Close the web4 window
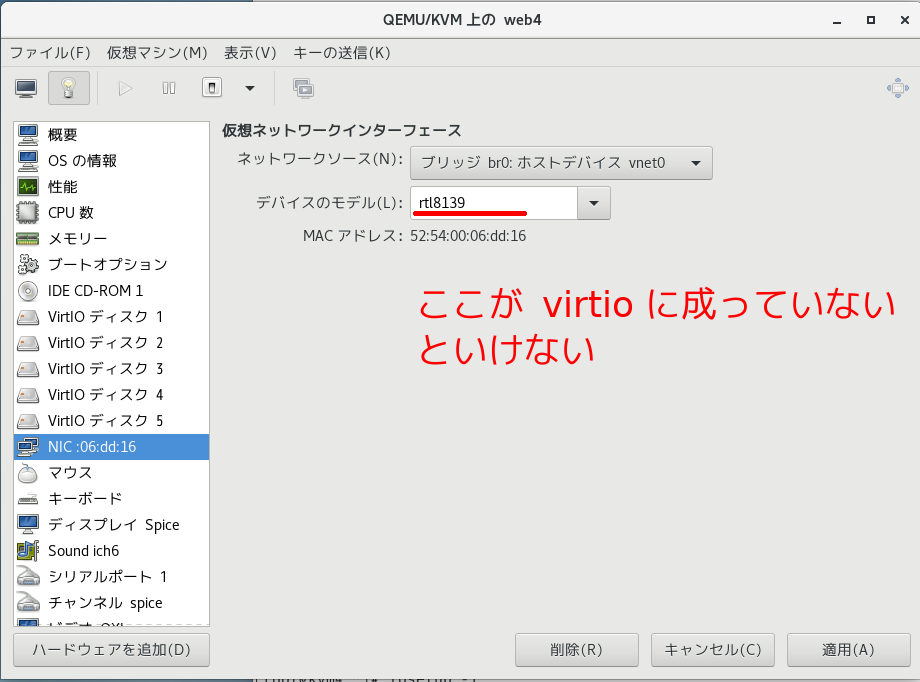 pos(905,21)
